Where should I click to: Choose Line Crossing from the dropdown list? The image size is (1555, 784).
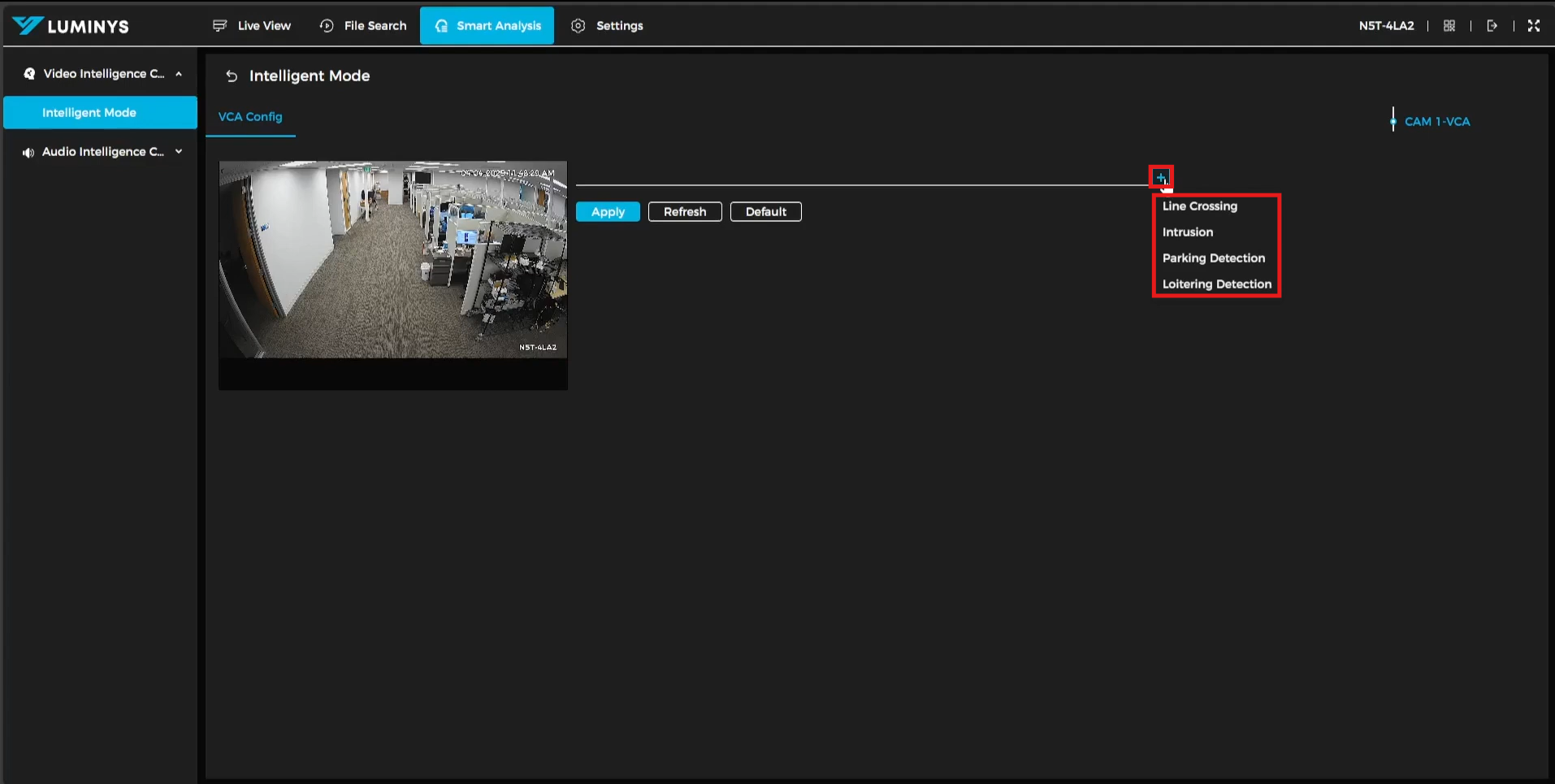coord(1199,206)
